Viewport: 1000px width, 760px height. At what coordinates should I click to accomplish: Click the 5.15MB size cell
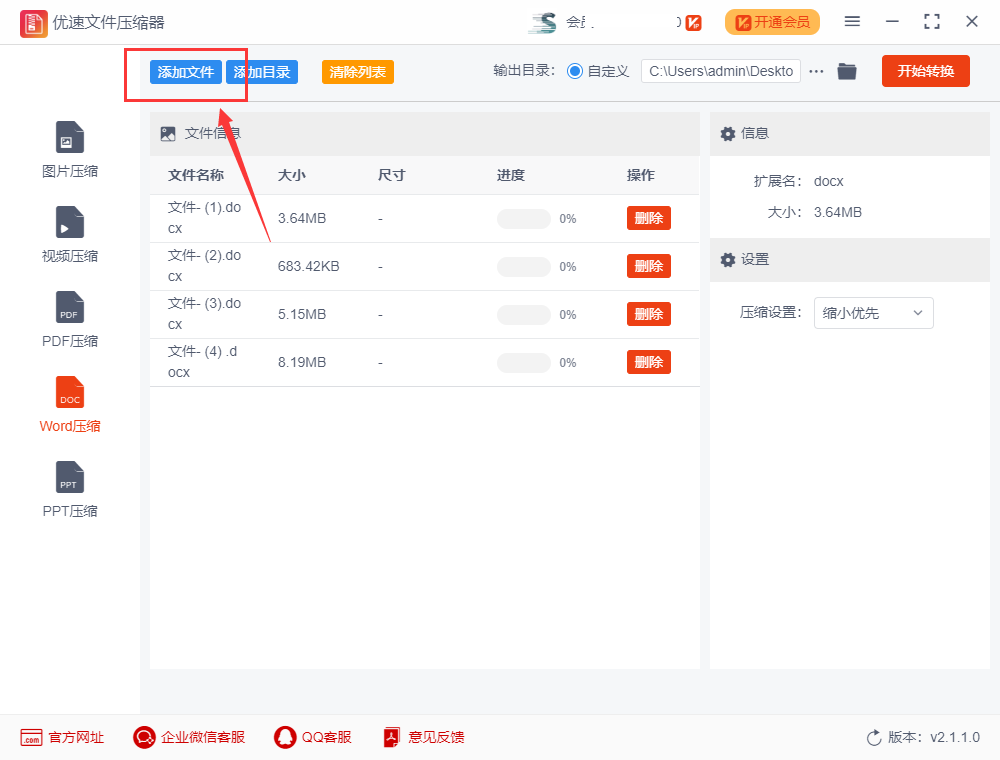(x=302, y=314)
